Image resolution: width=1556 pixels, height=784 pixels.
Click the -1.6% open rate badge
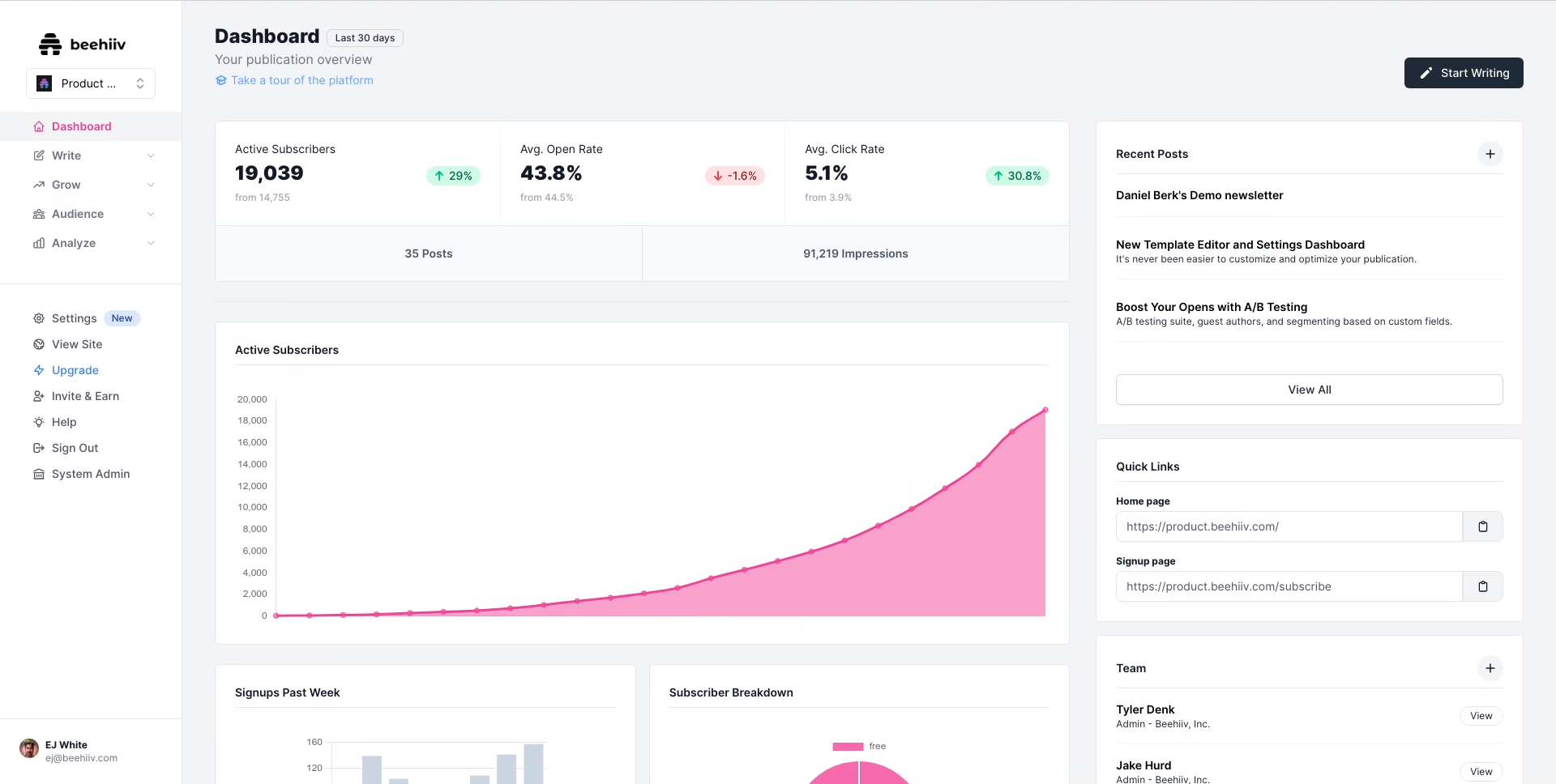click(x=735, y=176)
